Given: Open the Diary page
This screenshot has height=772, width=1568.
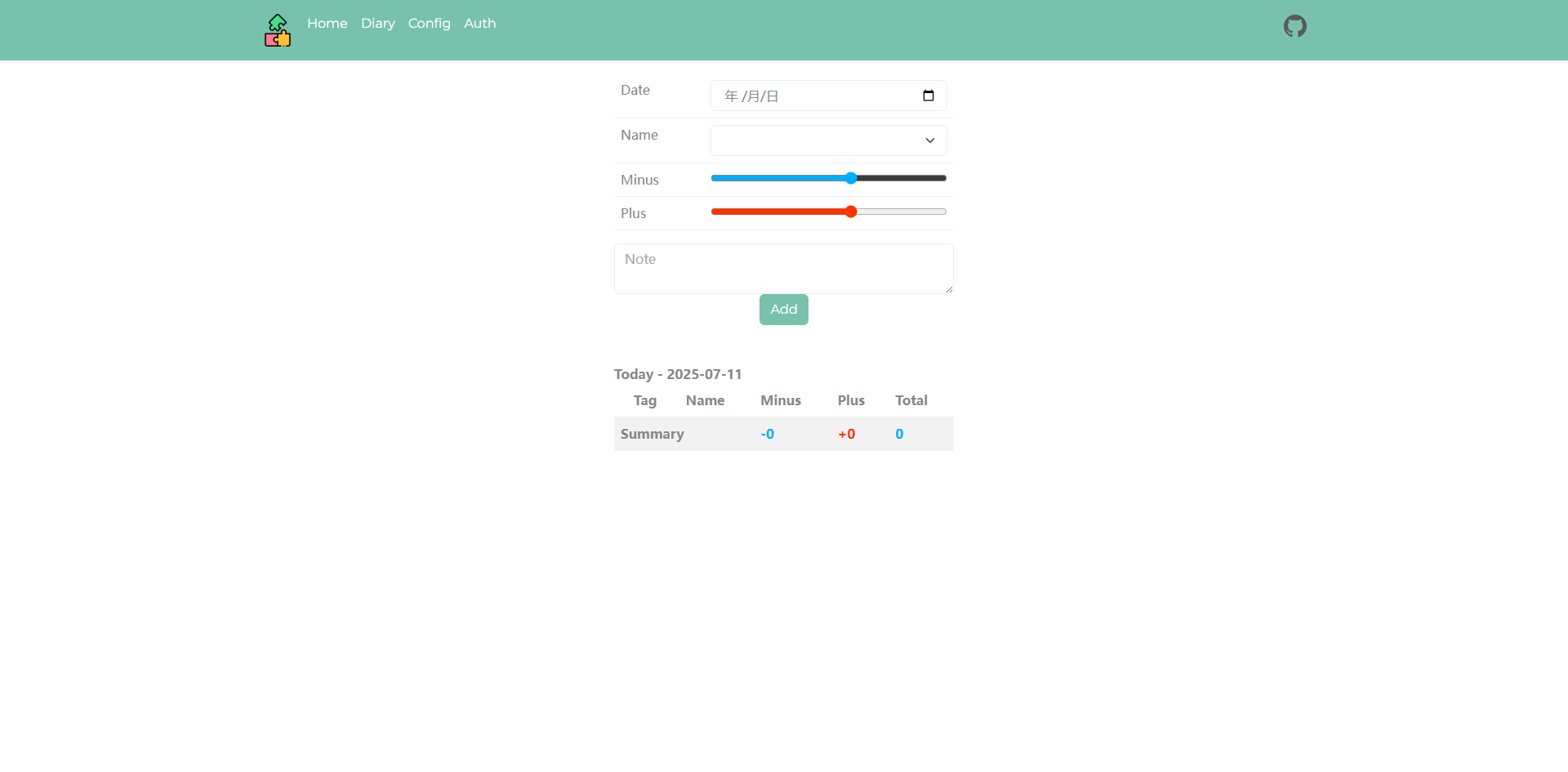Looking at the screenshot, I should pyautogui.click(x=378, y=24).
